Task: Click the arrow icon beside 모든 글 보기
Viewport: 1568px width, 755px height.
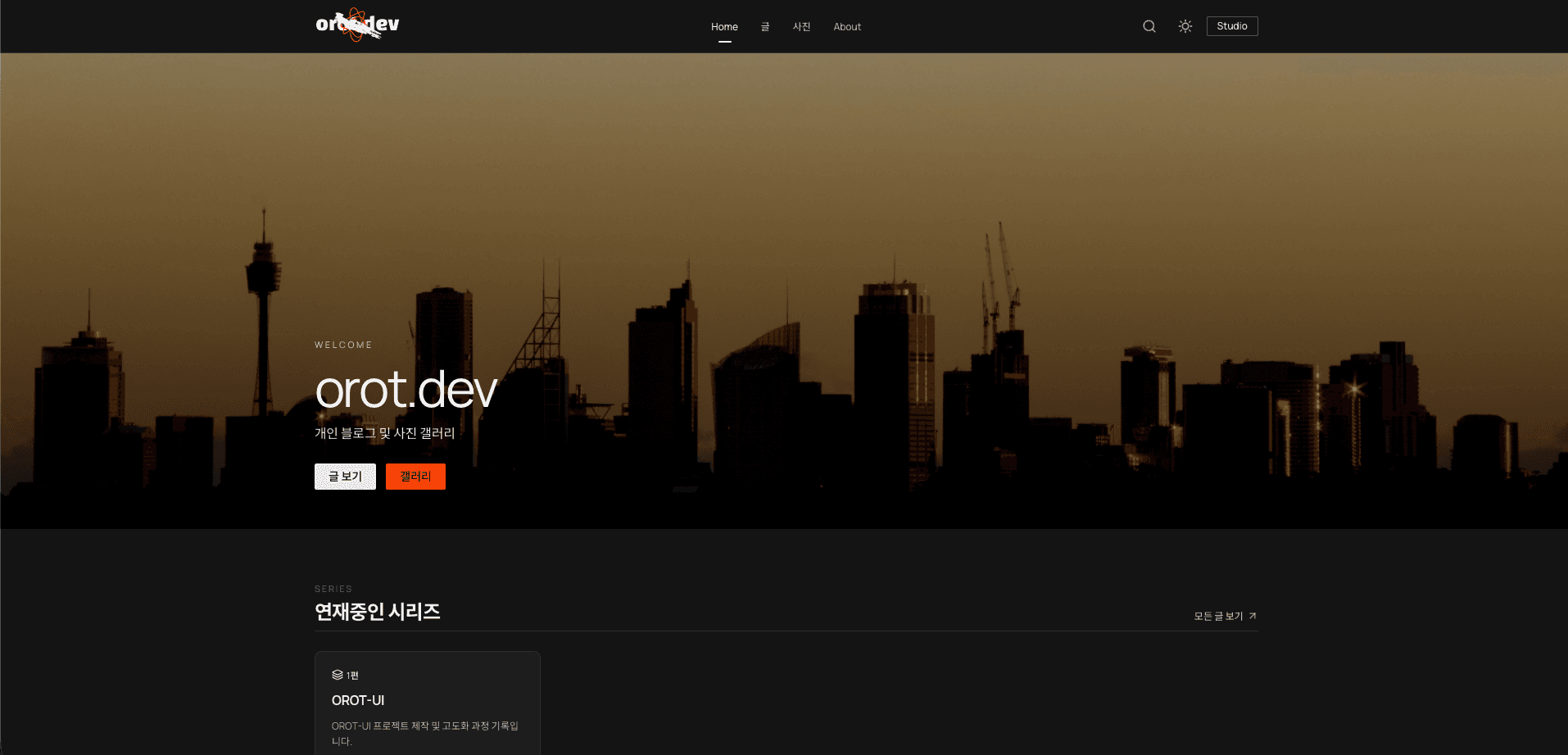Action: (1253, 617)
